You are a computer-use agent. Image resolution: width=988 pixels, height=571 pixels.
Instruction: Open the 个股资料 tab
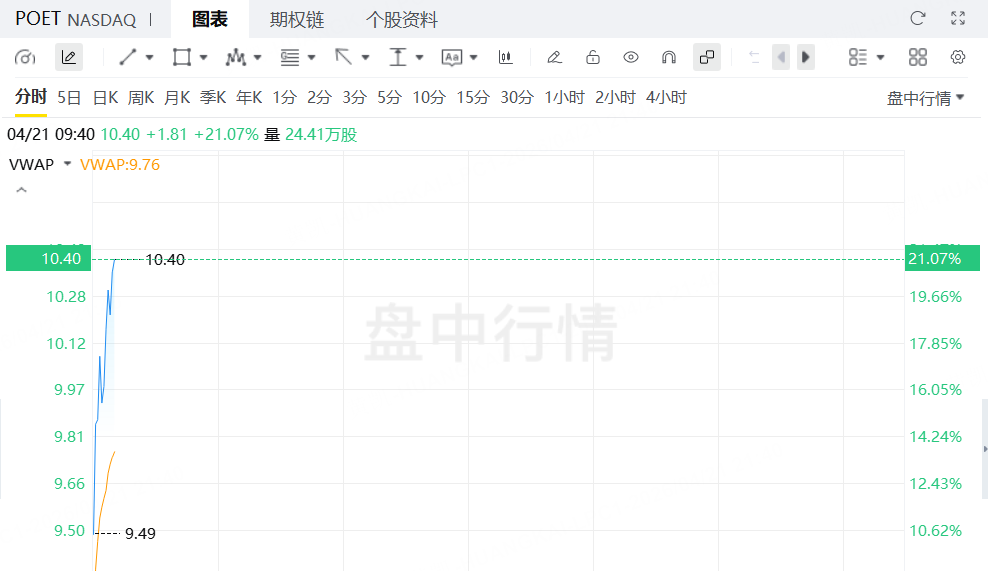pos(401,20)
